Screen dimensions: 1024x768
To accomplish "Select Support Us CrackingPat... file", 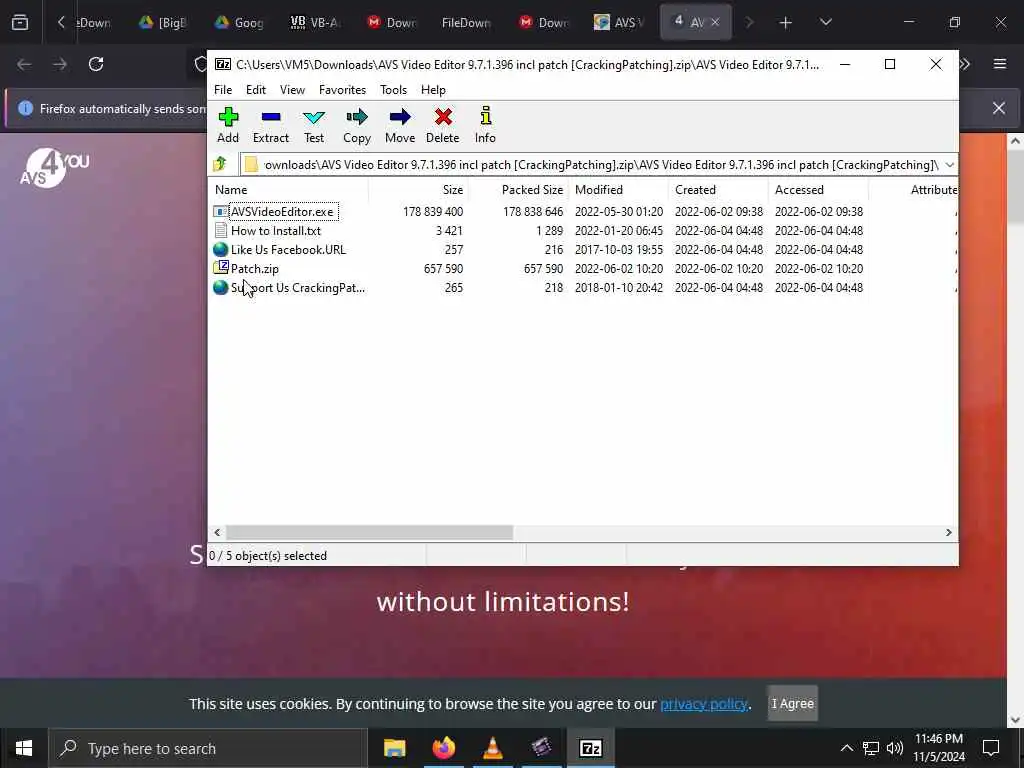I will coord(297,287).
